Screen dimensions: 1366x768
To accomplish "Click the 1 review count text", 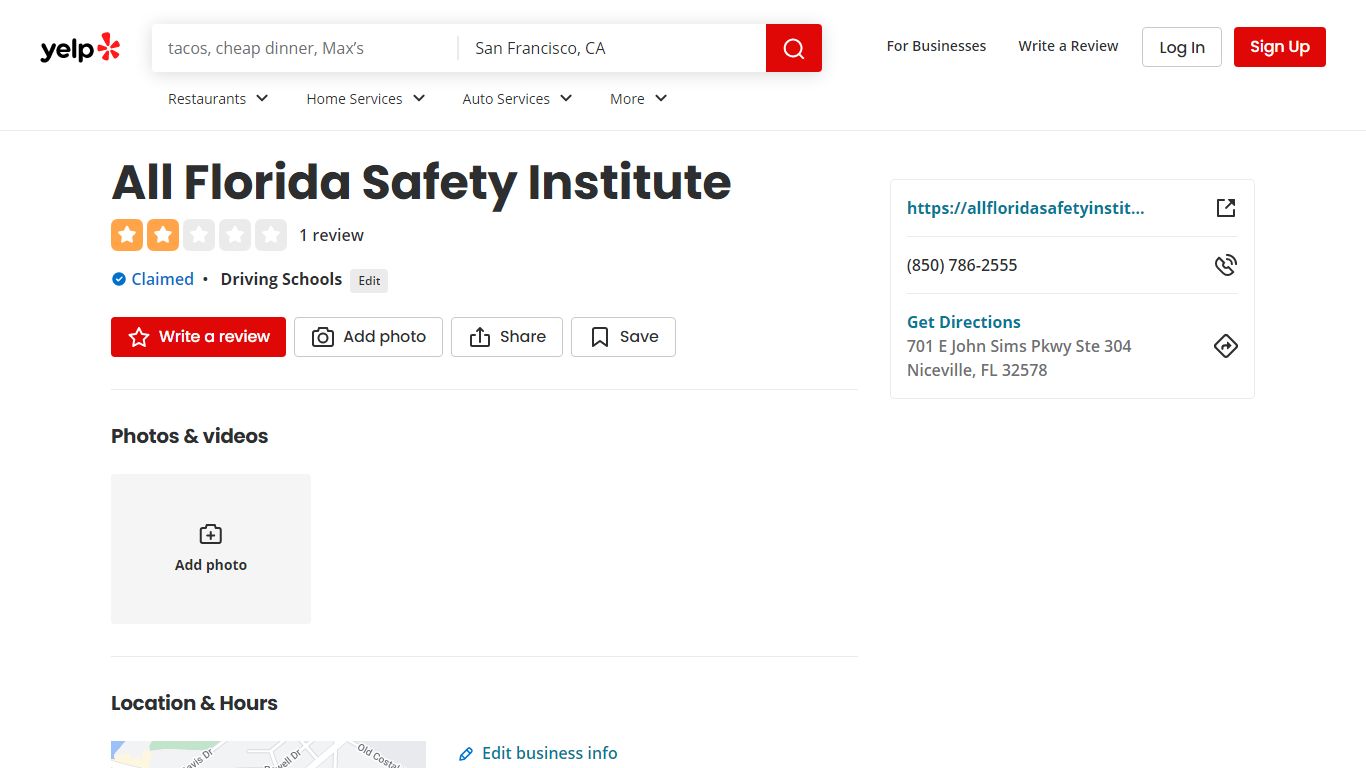I will tap(331, 235).
